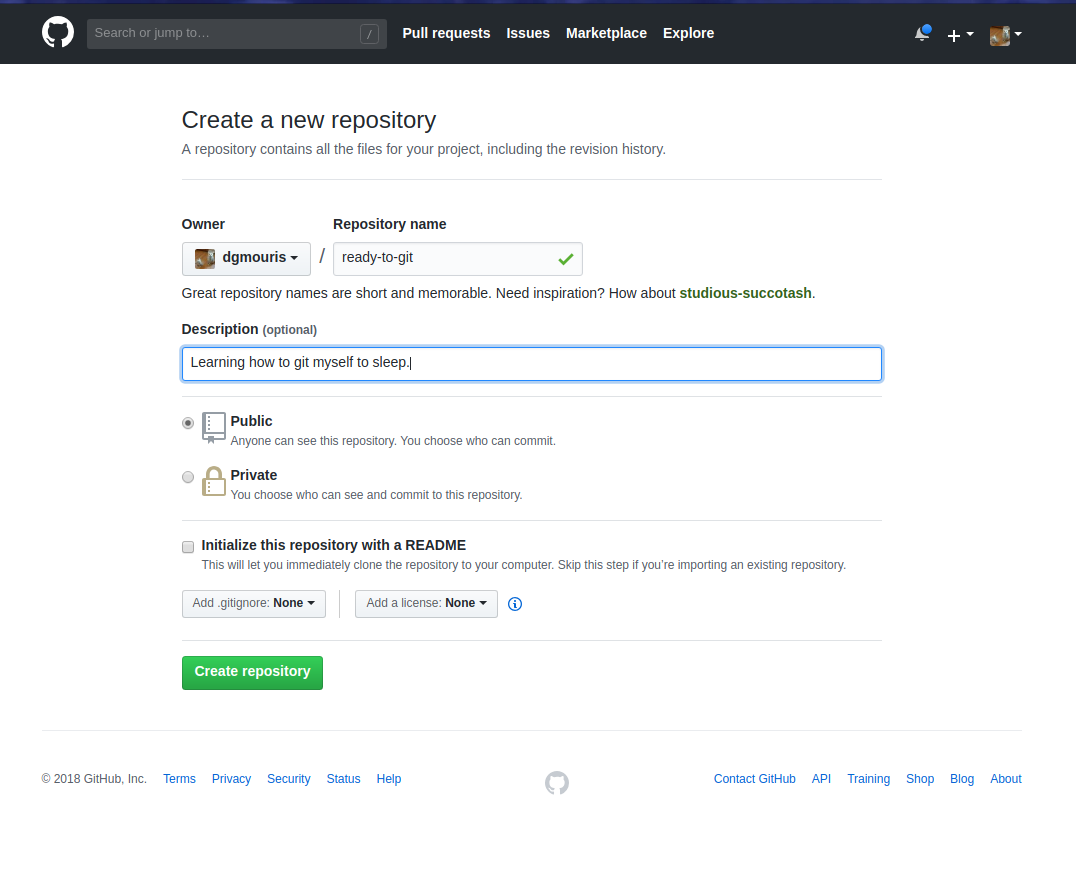Image resolution: width=1076 pixels, height=890 pixels.
Task: Click the Public option label
Action: point(251,421)
